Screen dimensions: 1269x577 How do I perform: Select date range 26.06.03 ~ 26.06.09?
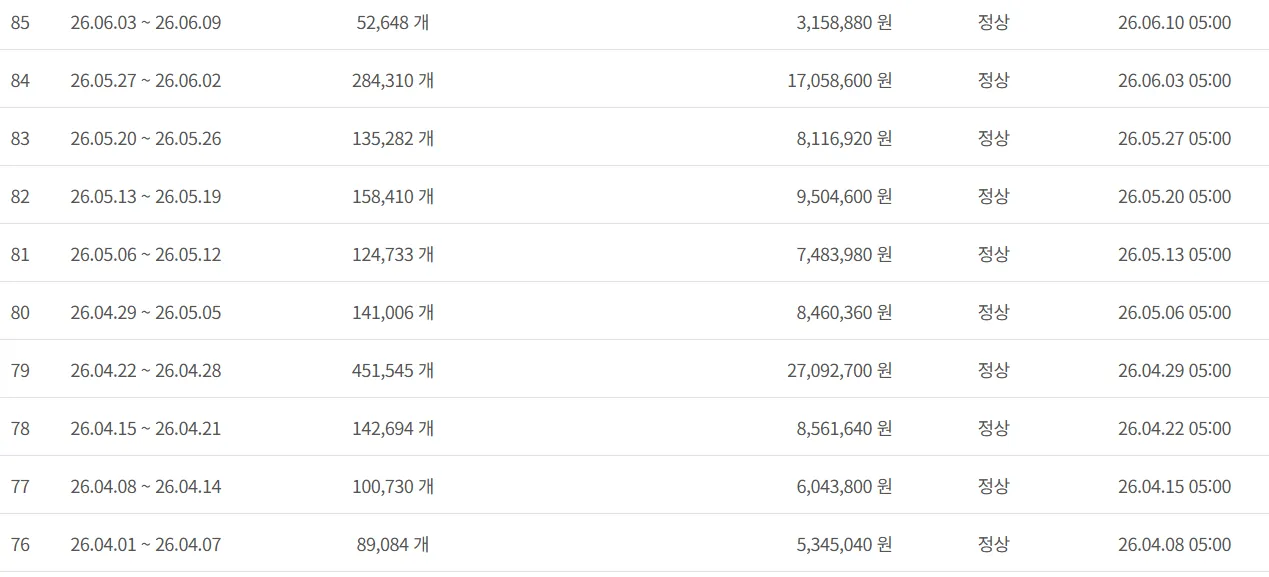click(x=146, y=22)
